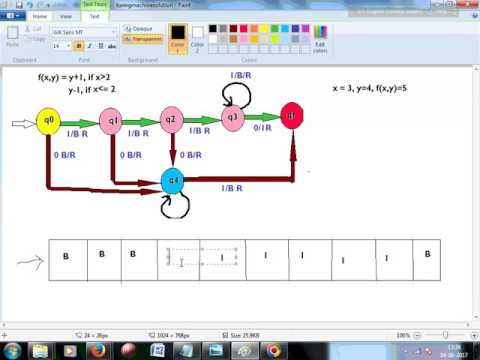This screenshot has height=360, width=480.
Task: Click the Cut button in Clipboard group
Action: pos(33,29)
